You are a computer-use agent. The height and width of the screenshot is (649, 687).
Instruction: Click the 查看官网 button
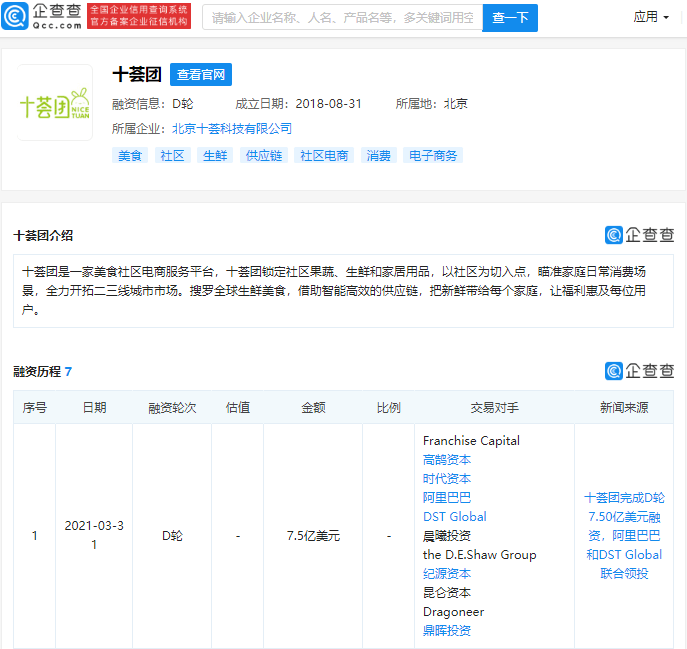[x=201, y=75]
